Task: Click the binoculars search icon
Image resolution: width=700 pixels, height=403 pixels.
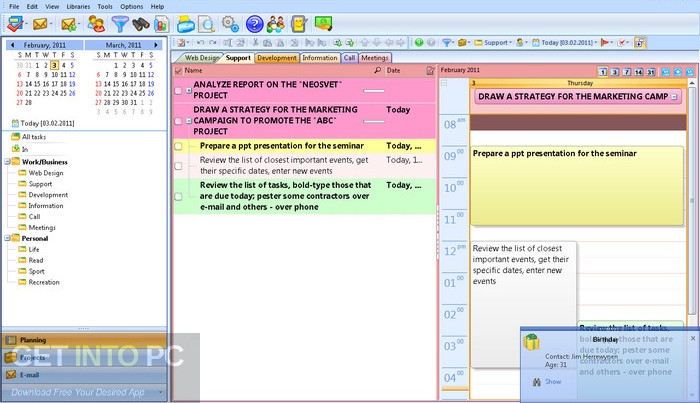Action: [141, 24]
